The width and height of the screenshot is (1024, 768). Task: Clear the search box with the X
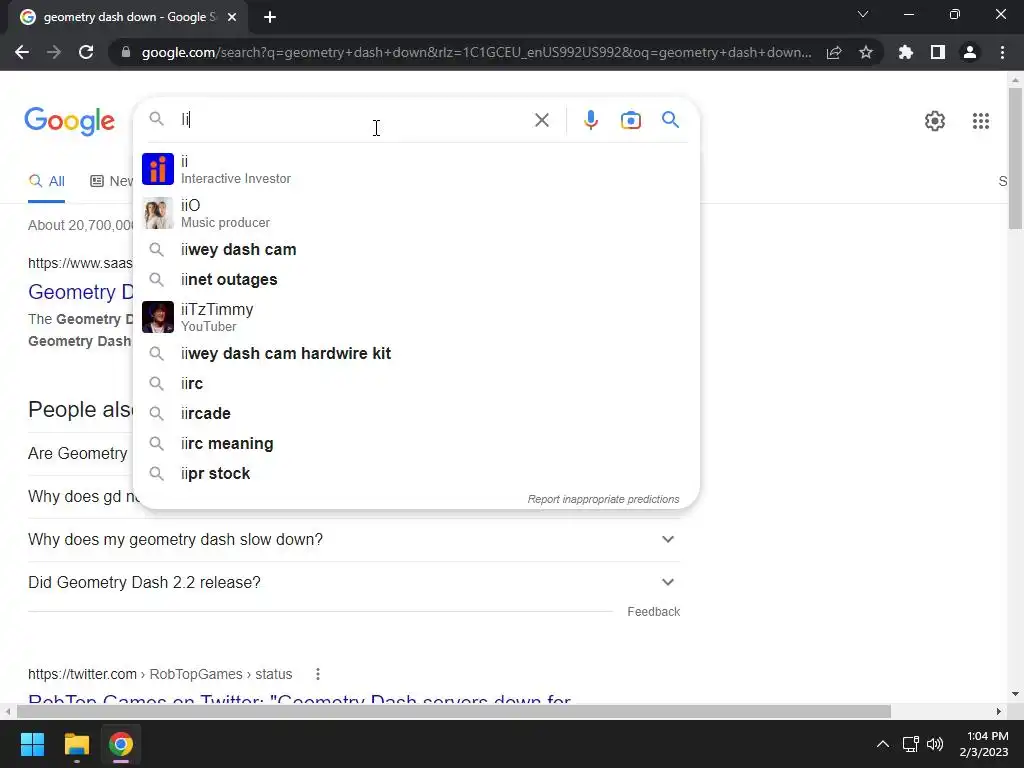pyautogui.click(x=541, y=120)
